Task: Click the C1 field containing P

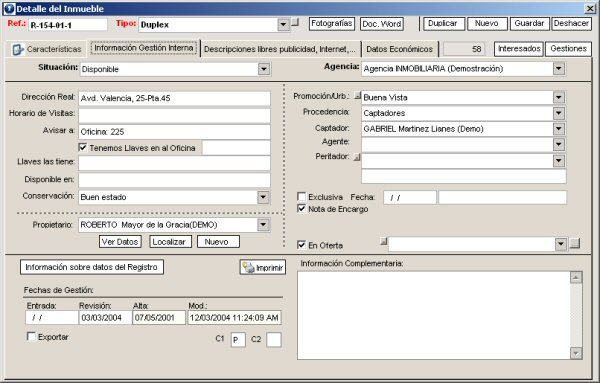Action: pyautogui.click(x=238, y=340)
